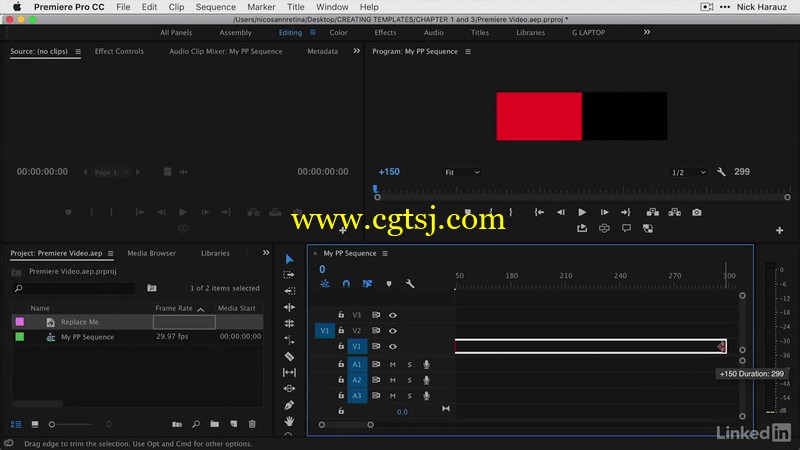Viewport: 800px width, 450px height.
Task: Select the Slip tool
Action: [x=289, y=372]
